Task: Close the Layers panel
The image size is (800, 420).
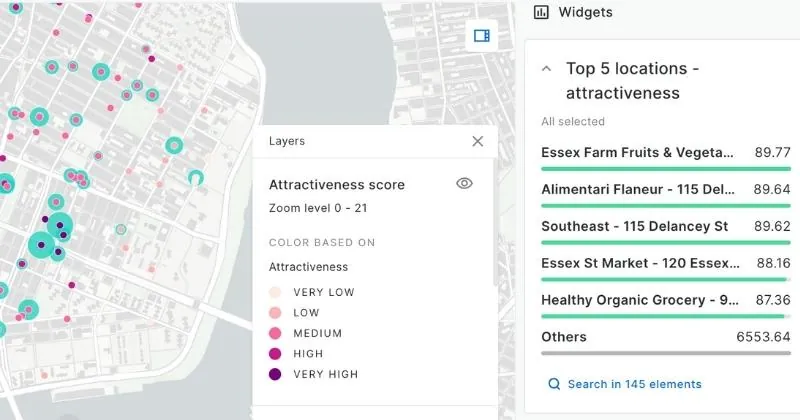Action: 477,141
